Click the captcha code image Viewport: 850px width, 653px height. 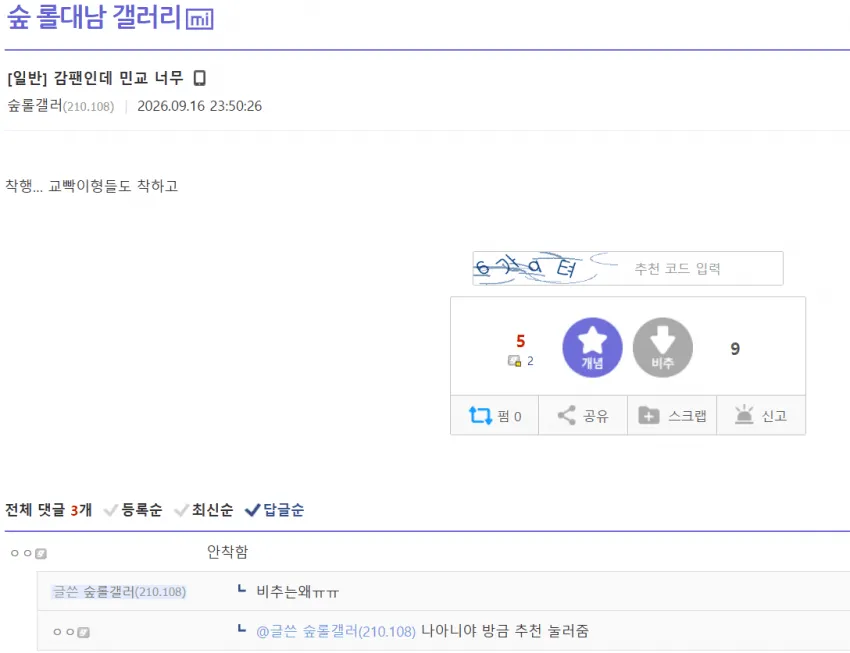coord(537,268)
